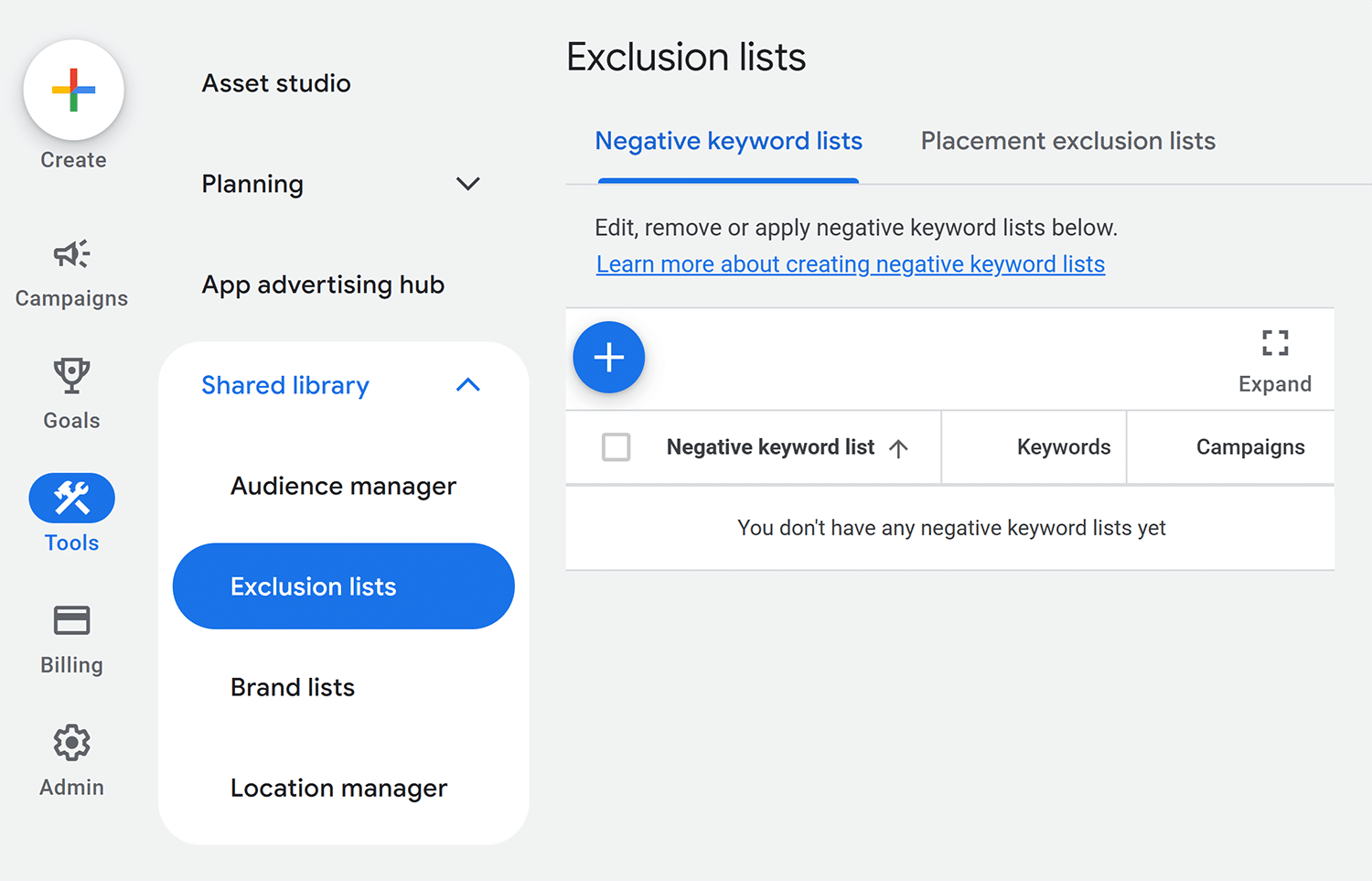Add a new negative keyword list
Viewport: 1372px width, 881px height.
pos(609,357)
